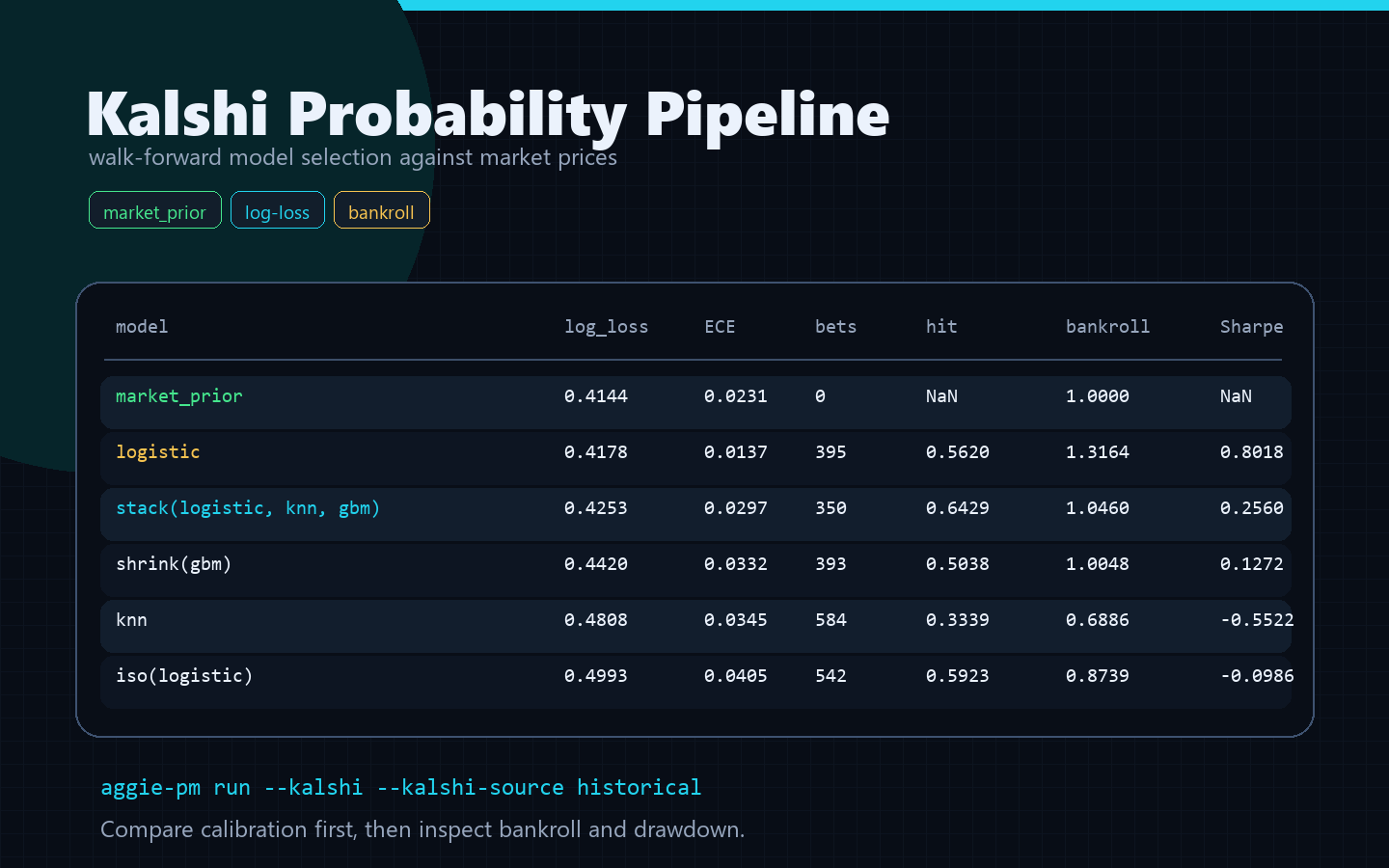Click bets value 393 for shrink(gbm)
The width and height of the screenshot is (1389, 868).
831,564
